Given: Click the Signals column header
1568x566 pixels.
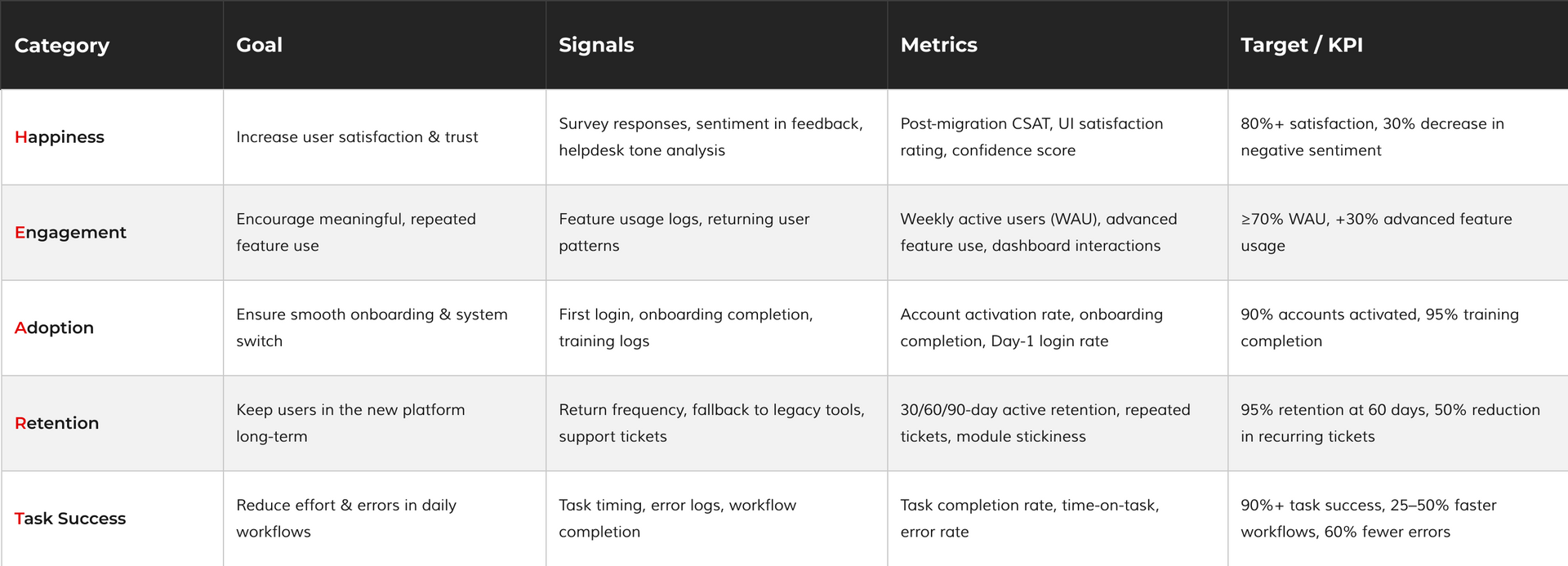Looking at the screenshot, I should (x=596, y=46).
